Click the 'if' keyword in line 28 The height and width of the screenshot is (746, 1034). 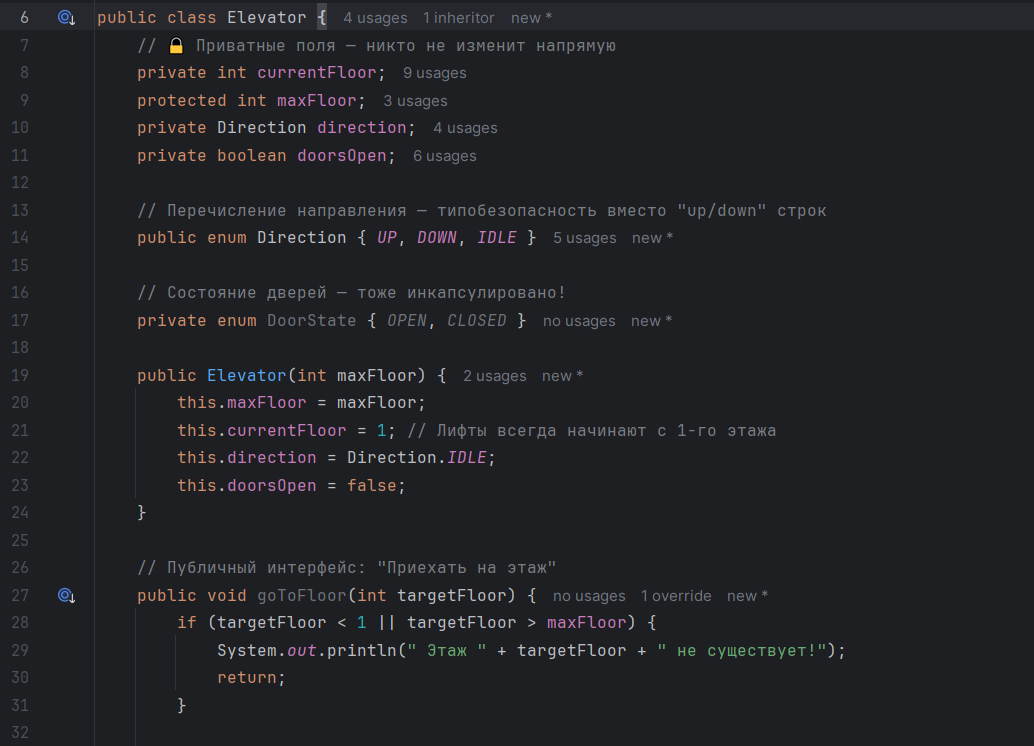pyautogui.click(x=187, y=623)
